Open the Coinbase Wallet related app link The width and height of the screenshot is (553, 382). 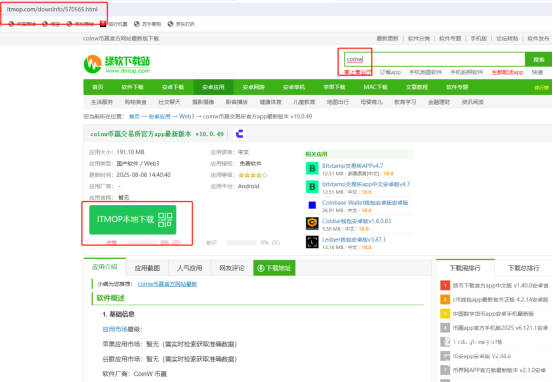(x=365, y=203)
